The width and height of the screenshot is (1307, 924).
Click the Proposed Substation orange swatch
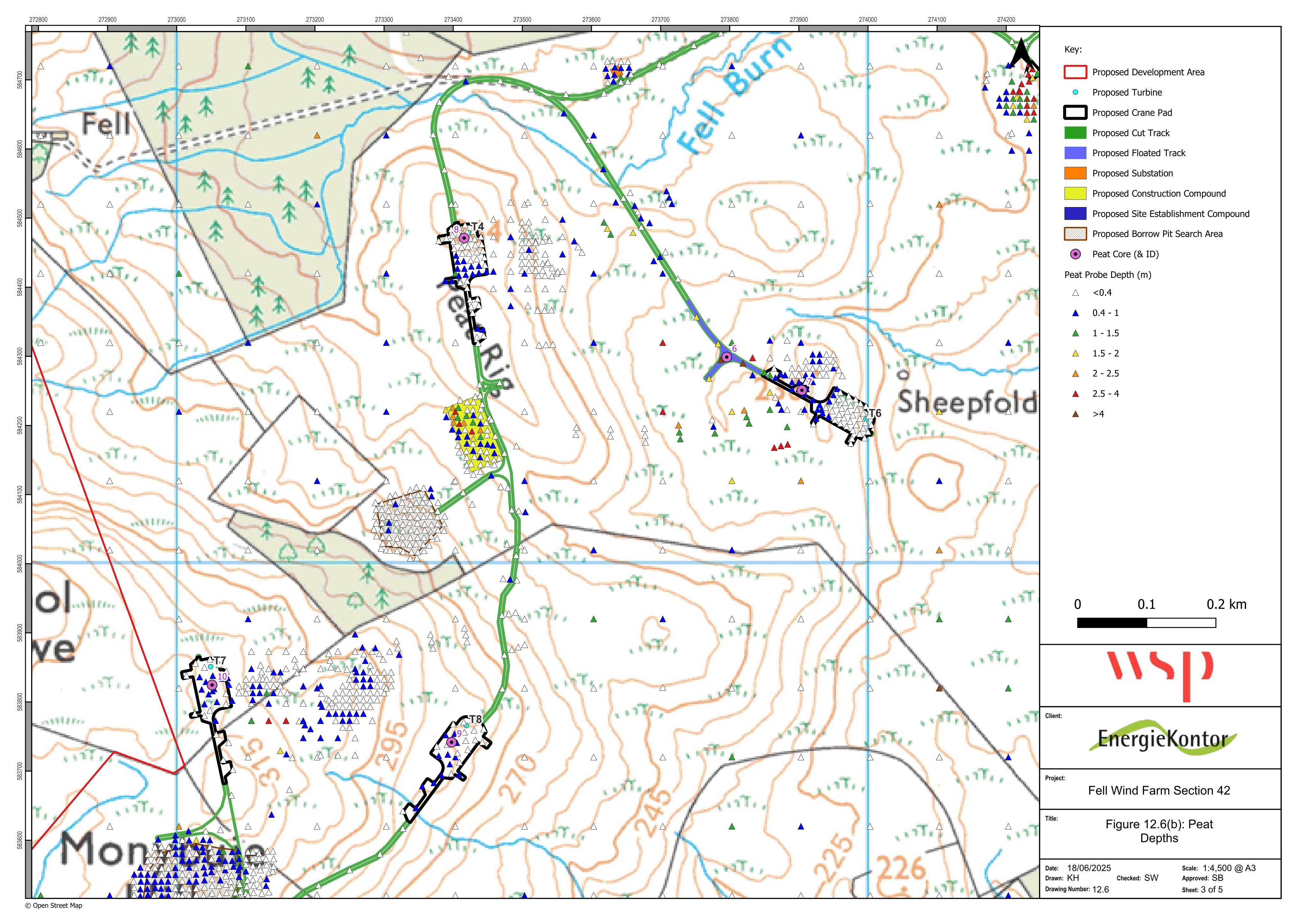pos(1075,173)
